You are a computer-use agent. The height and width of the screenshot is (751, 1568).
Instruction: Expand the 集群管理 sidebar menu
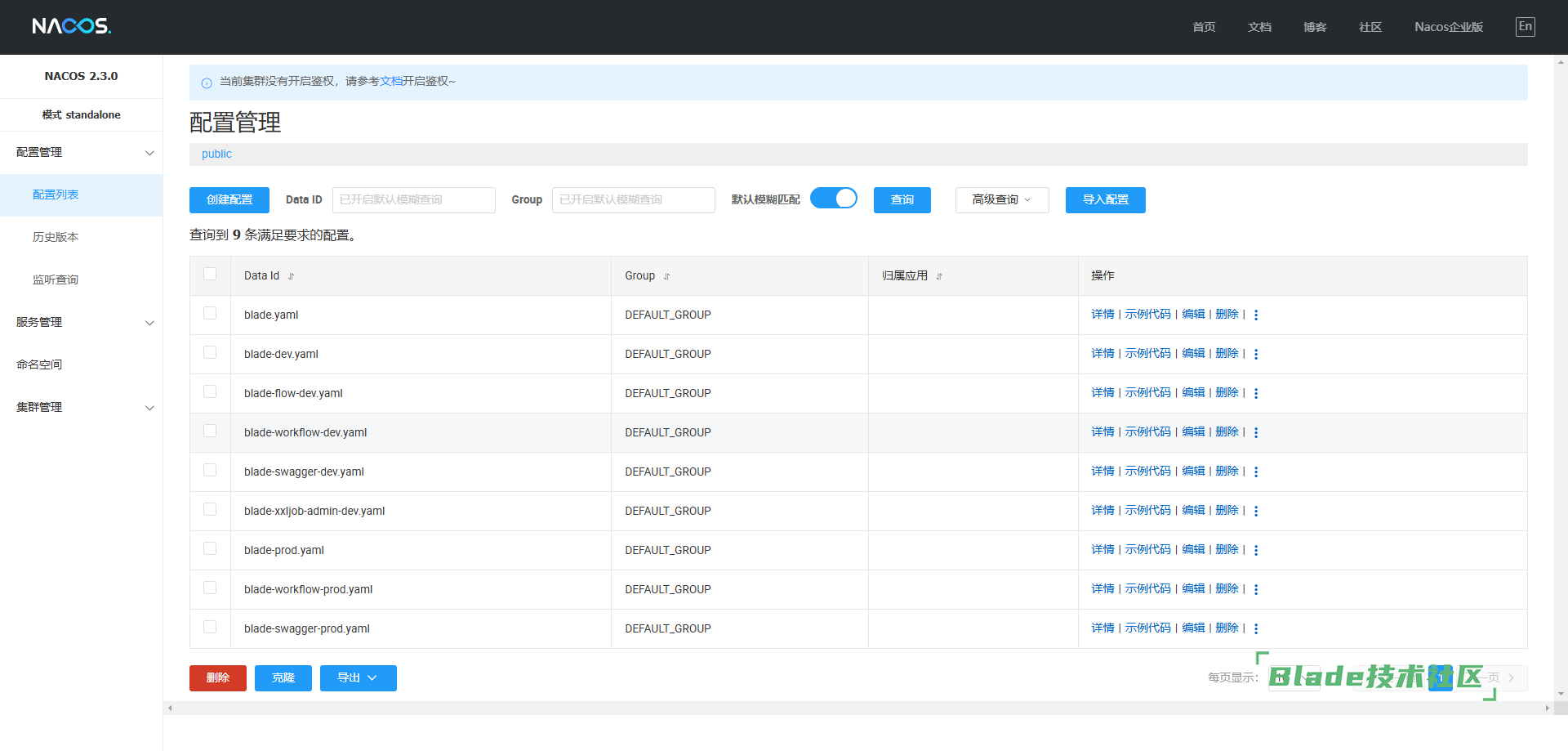point(82,408)
